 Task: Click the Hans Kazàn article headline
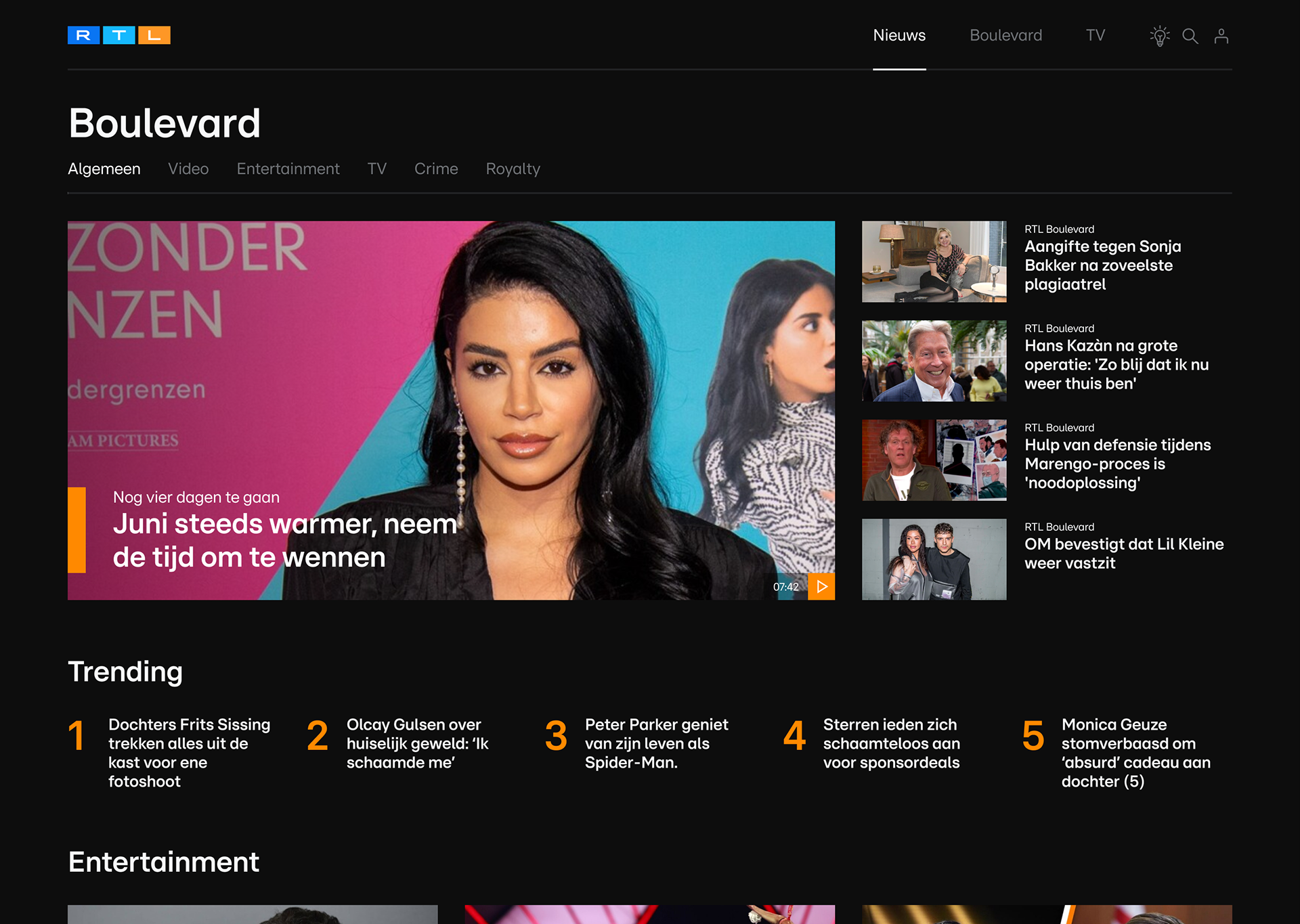[x=1116, y=364]
